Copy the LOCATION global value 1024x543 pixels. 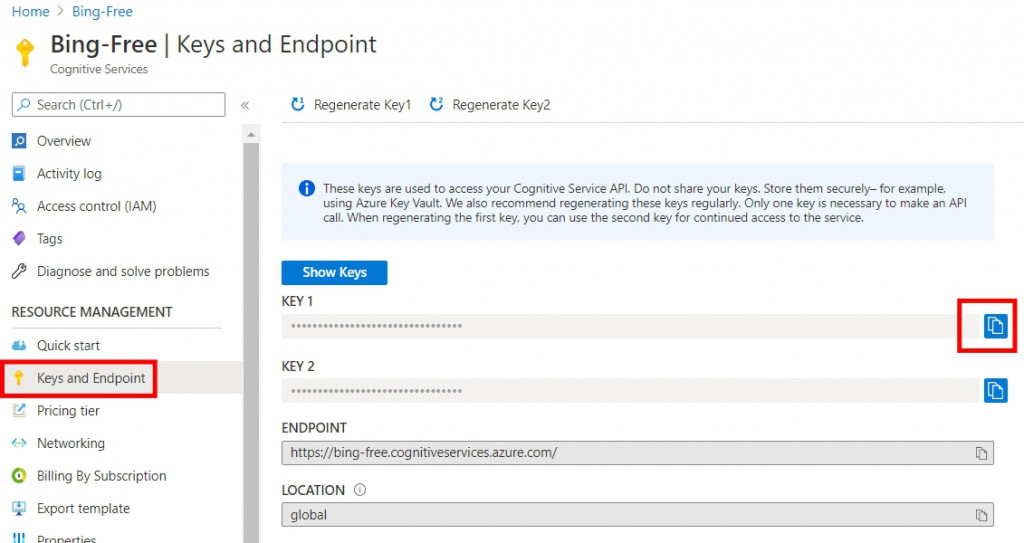pyautogui.click(x=982, y=516)
